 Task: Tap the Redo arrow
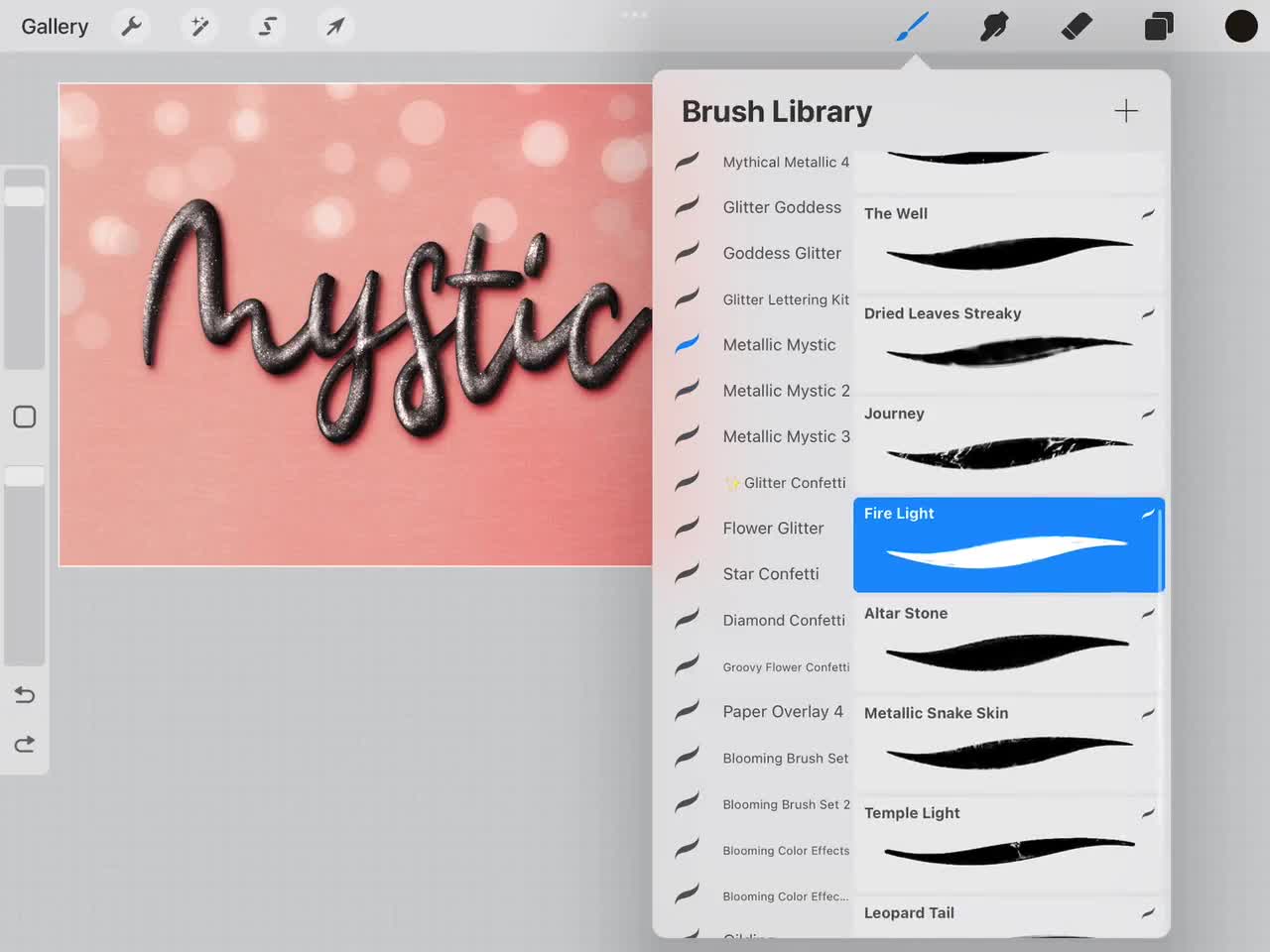25,744
